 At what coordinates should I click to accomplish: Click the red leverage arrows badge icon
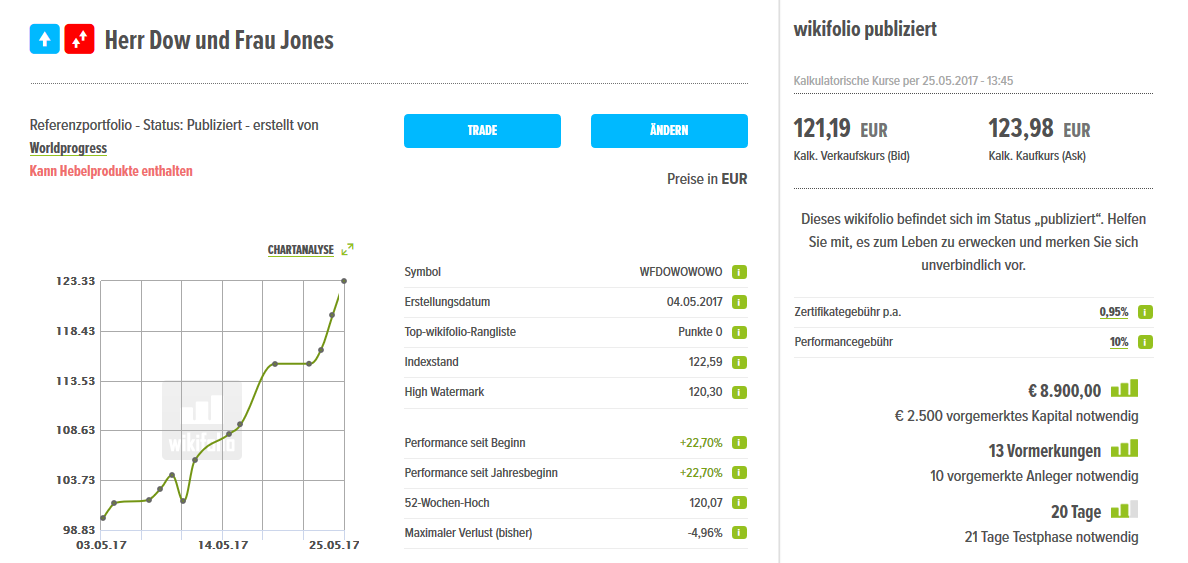[x=79, y=40]
